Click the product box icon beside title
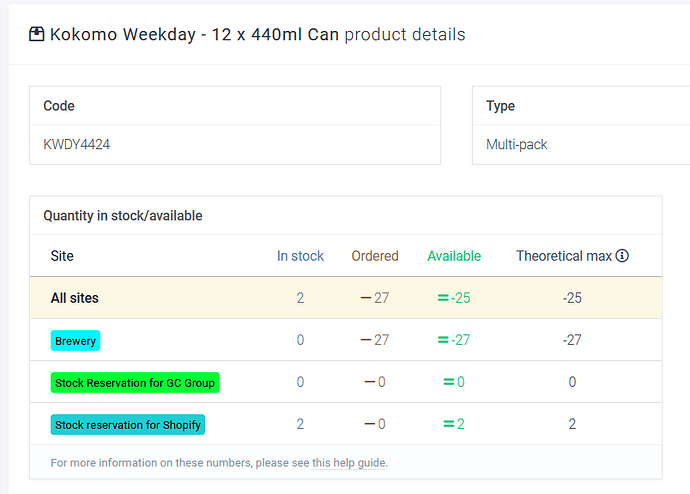 pos(37,34)
